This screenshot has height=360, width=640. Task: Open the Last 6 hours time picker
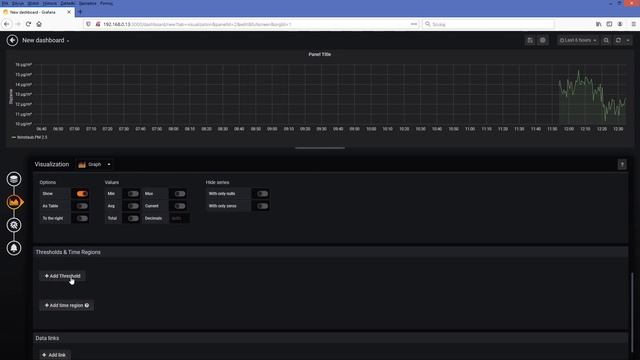(578, 40)
